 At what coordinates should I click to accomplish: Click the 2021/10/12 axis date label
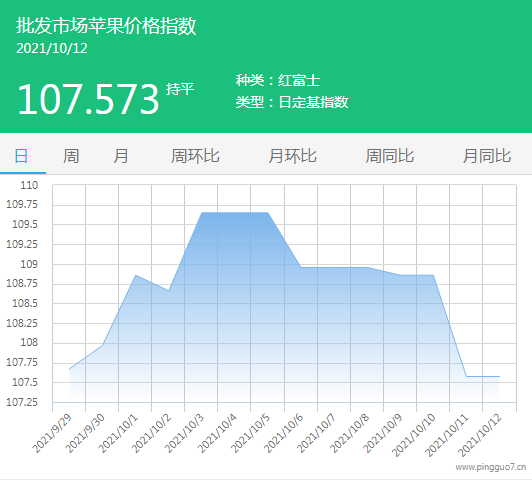point(480,435)
